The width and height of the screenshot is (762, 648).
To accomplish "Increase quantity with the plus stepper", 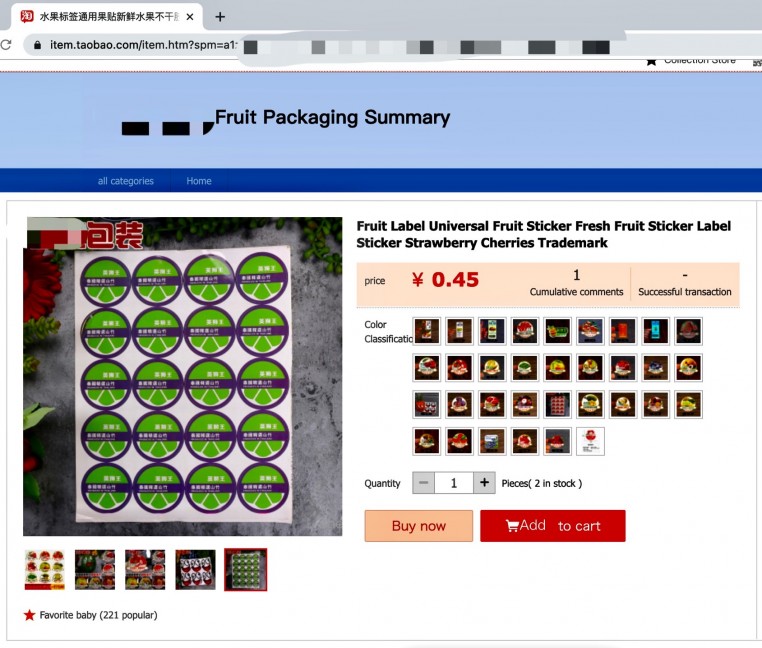I will pyautogui.click(x=484, y=483).
